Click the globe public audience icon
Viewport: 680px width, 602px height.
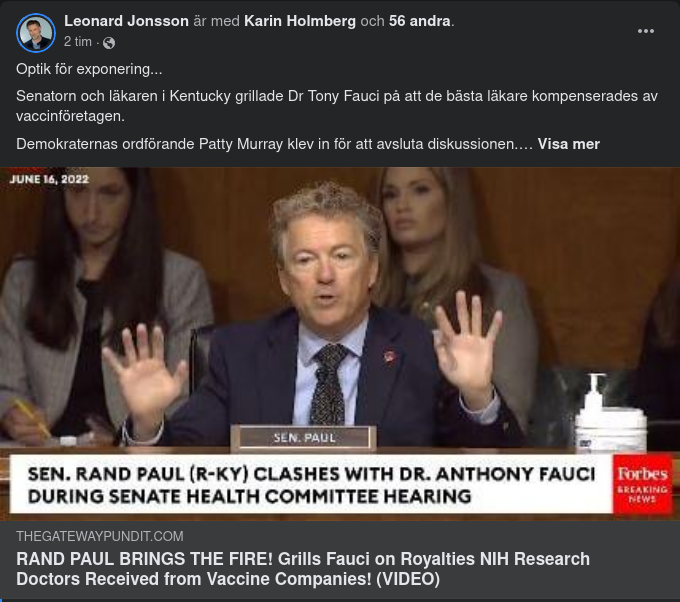tap(109, 43)
